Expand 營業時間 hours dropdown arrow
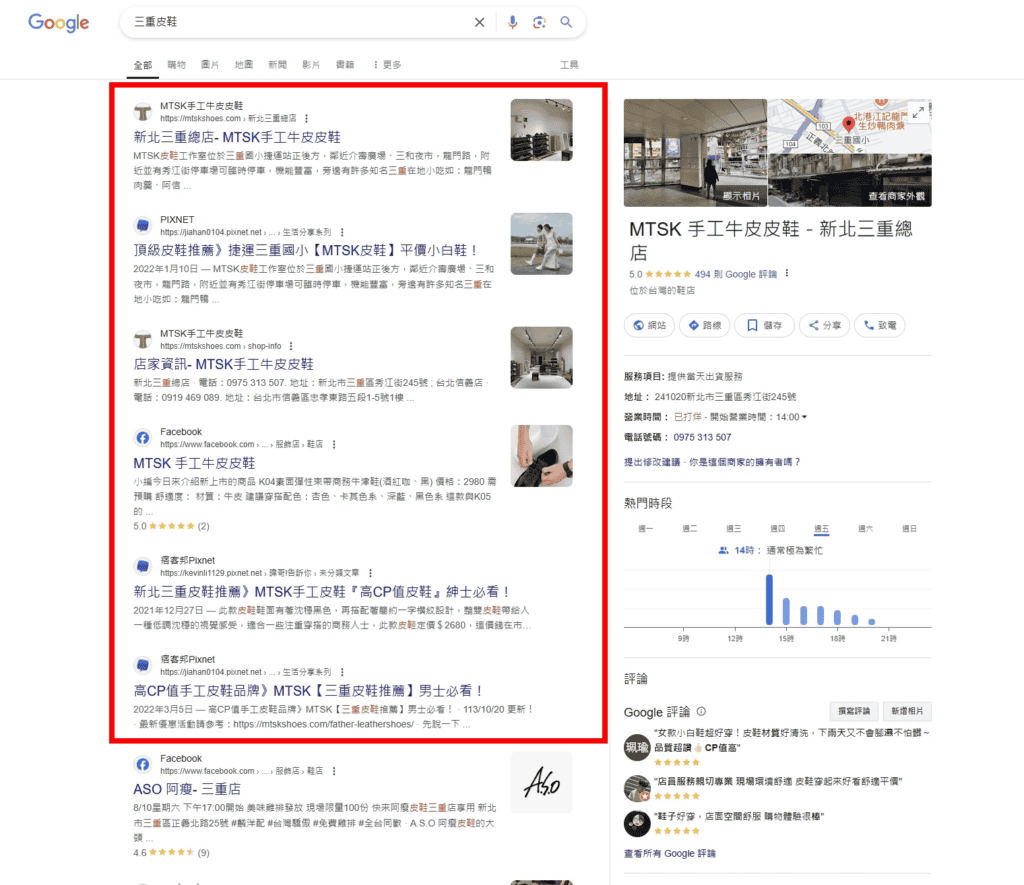The width and height of the screenshot is (1024, 885). point(804,417)
